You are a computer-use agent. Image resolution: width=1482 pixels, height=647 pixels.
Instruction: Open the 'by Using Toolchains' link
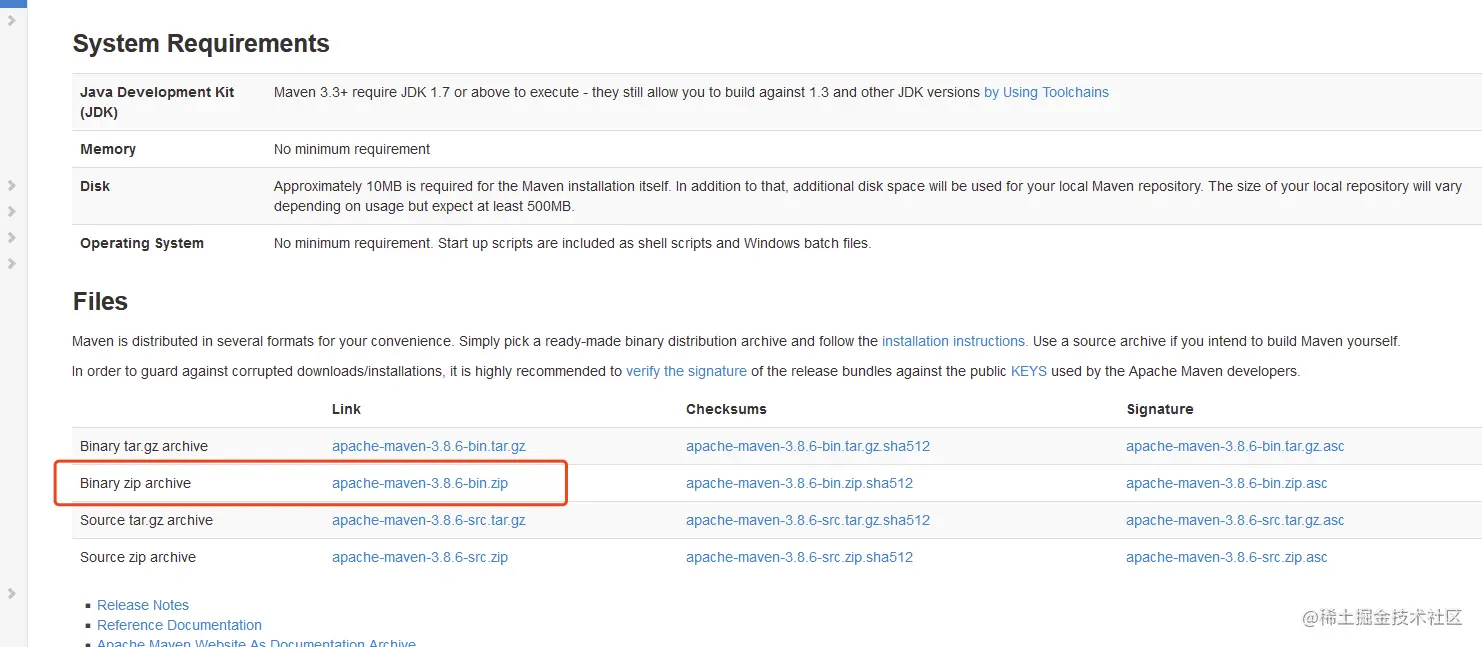[x=1046, y=92]
